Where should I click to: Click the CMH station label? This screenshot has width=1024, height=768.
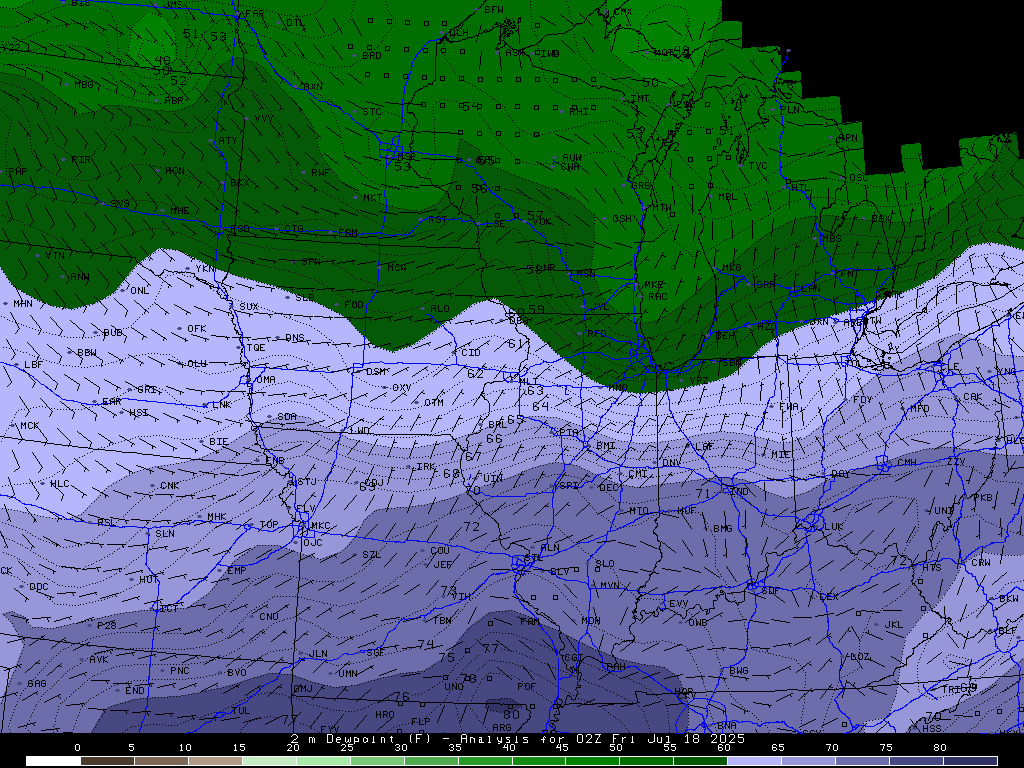coord(906,462)
